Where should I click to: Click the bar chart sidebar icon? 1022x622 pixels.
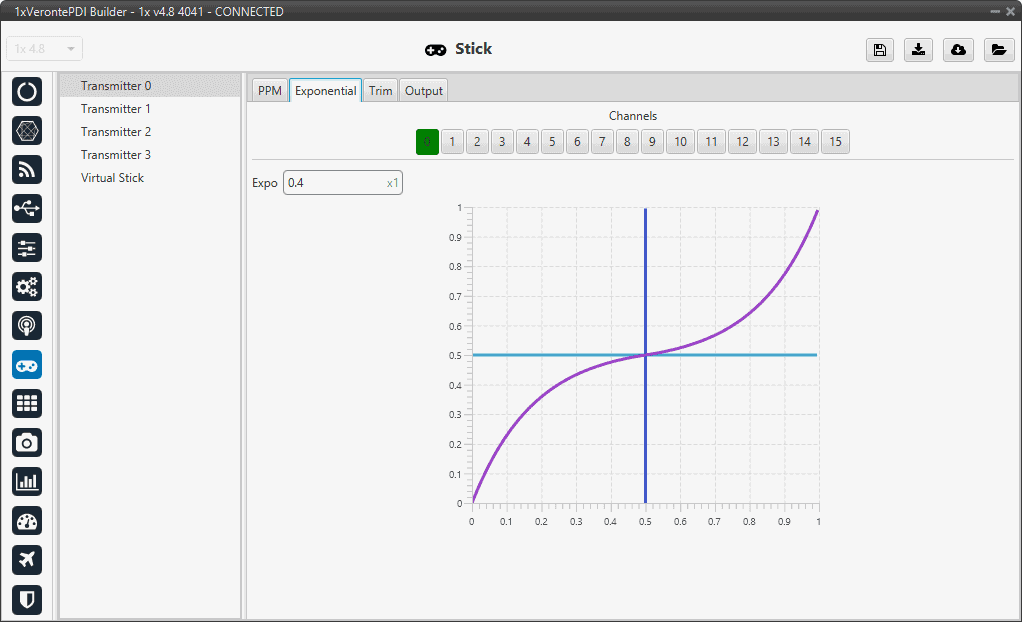point(27,481)
